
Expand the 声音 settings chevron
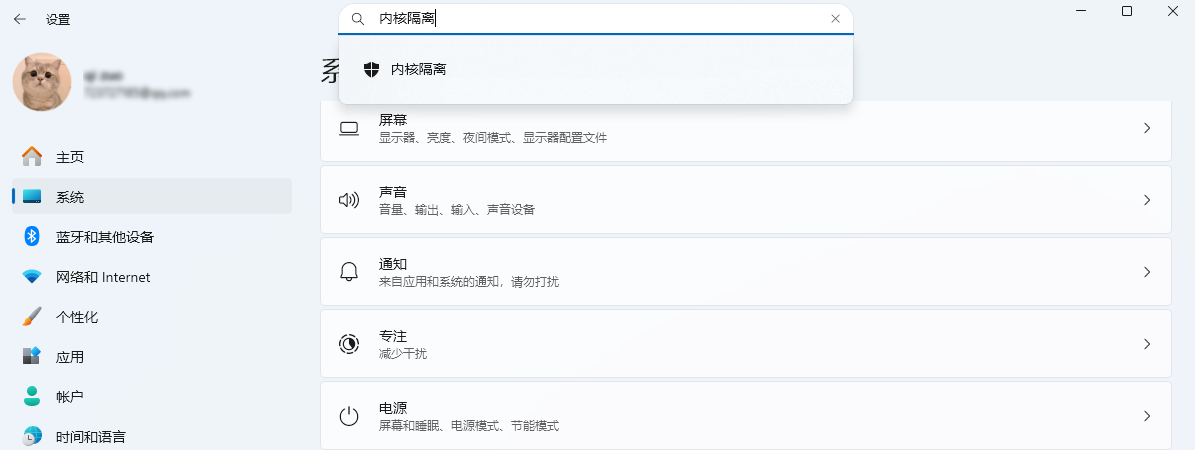1146,200
